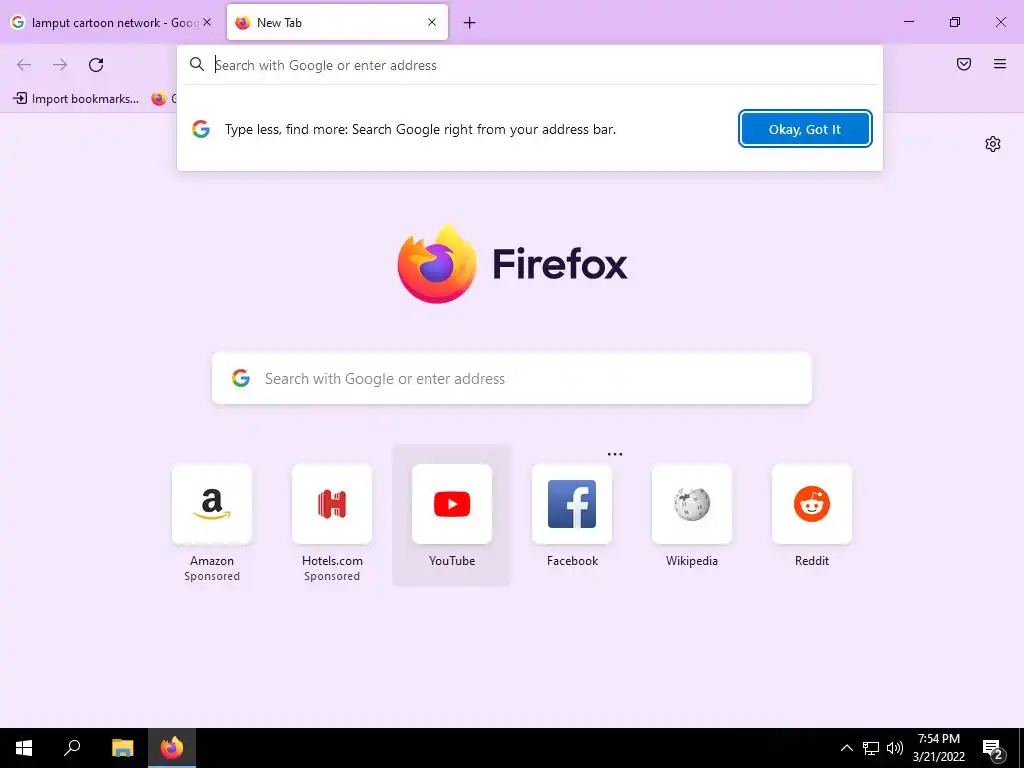
Task: Restore down the Firefox window
Action: tap(955, 22)
